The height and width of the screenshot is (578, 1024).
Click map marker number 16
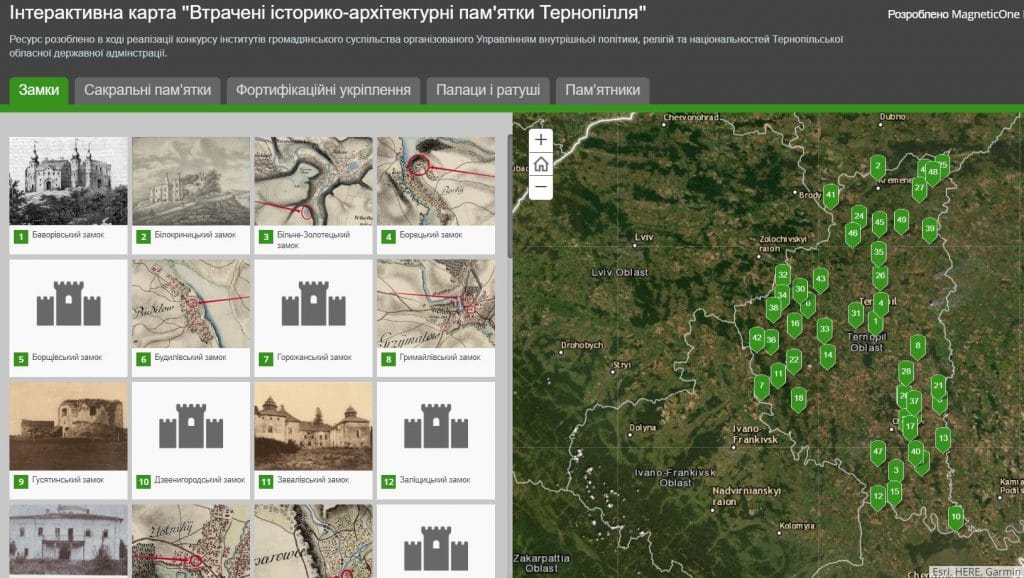click(x=794, y=324)
